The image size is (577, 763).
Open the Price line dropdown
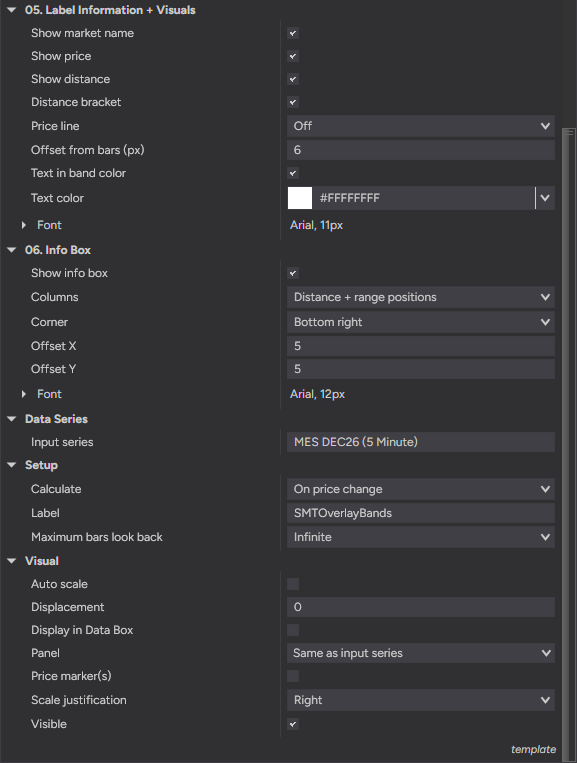tap(421, 126)
